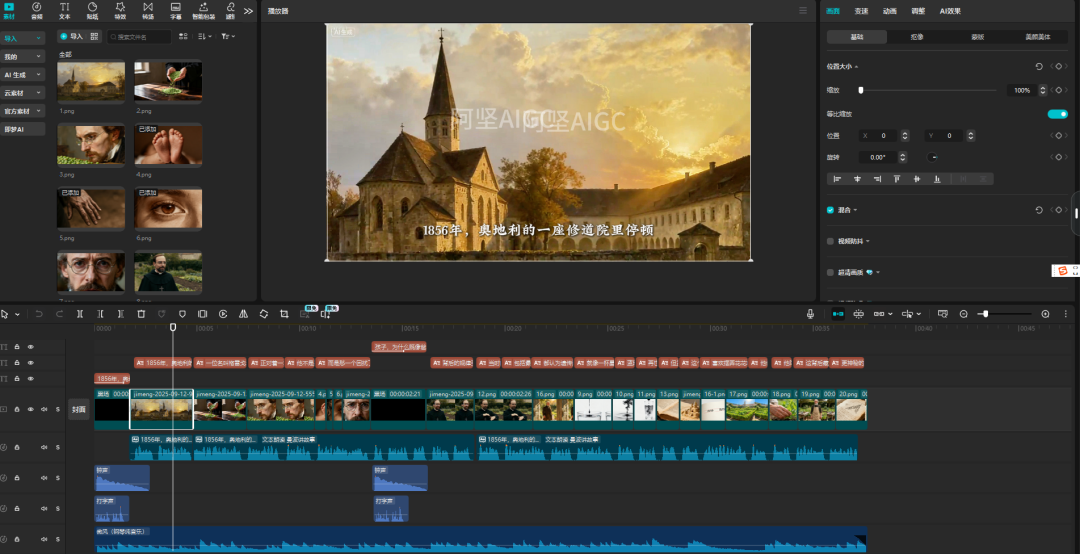Enable the 超清画质 checkbox
Screen dimensions: 1080x554
coord(830,272)
